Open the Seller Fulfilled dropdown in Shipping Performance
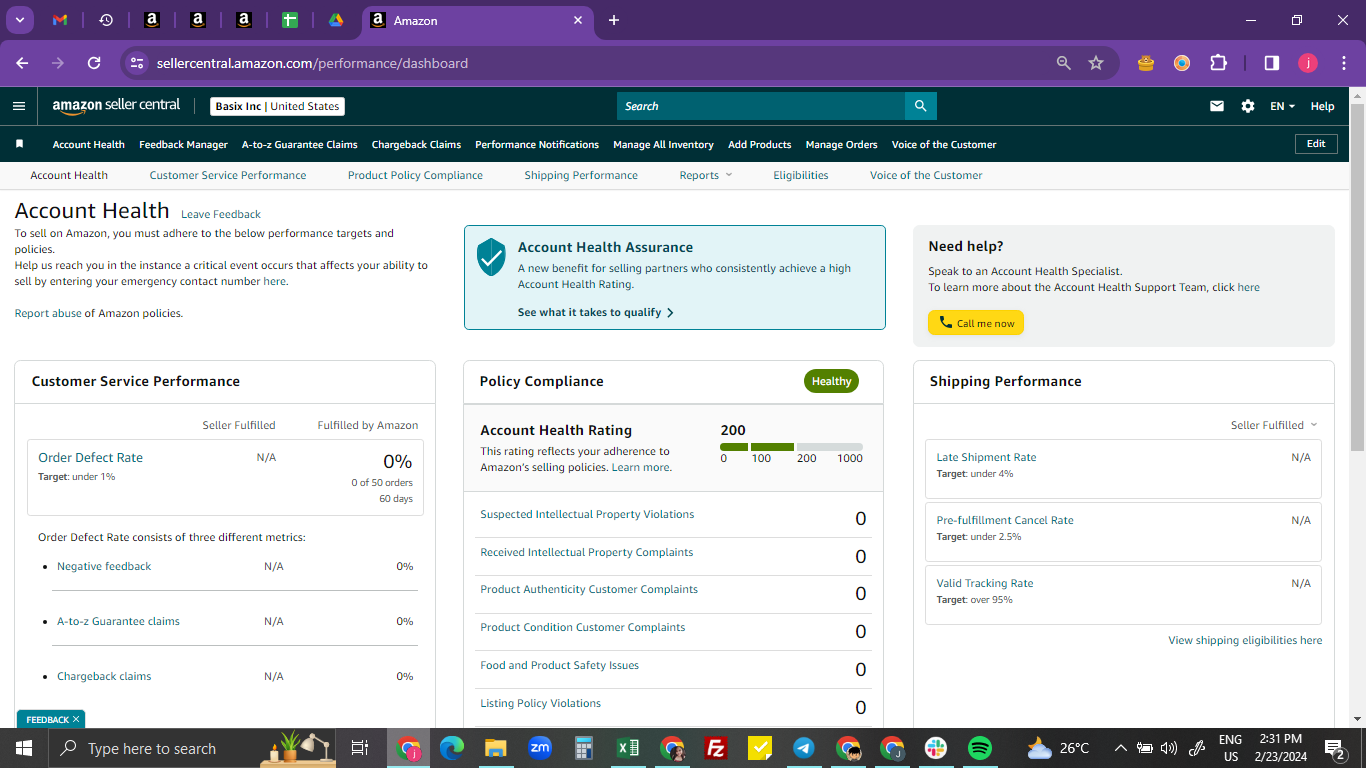The height and width of the screenshot is (768, 1366). pos(1274,425)
